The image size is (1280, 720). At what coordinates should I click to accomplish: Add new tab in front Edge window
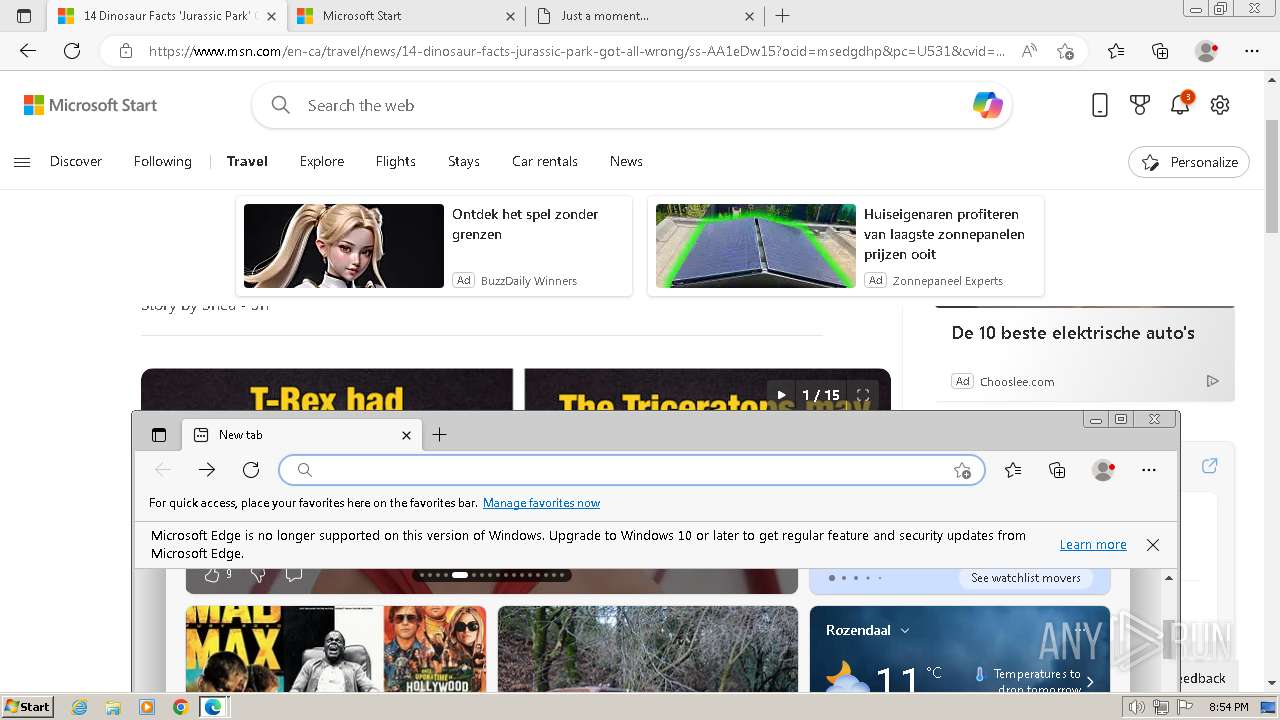click(x=439, y=435)
